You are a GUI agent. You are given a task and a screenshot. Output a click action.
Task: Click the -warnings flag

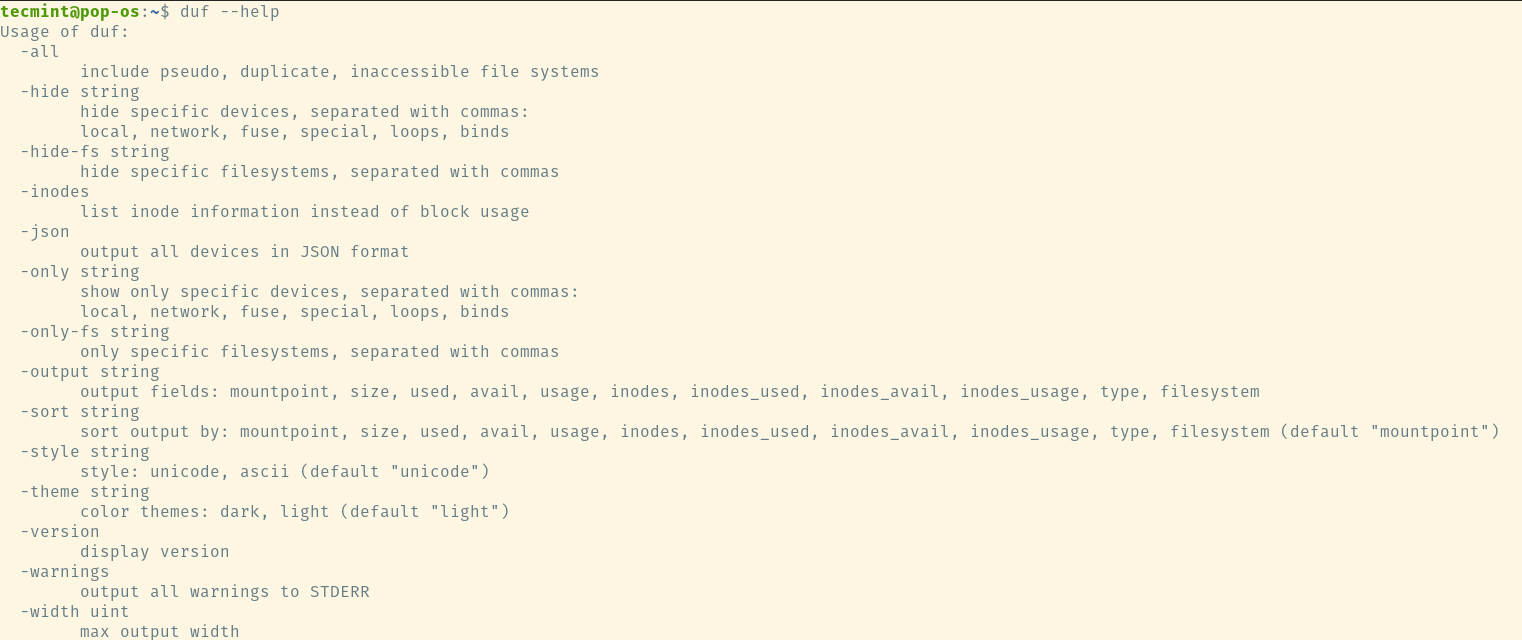coord(65,572)
